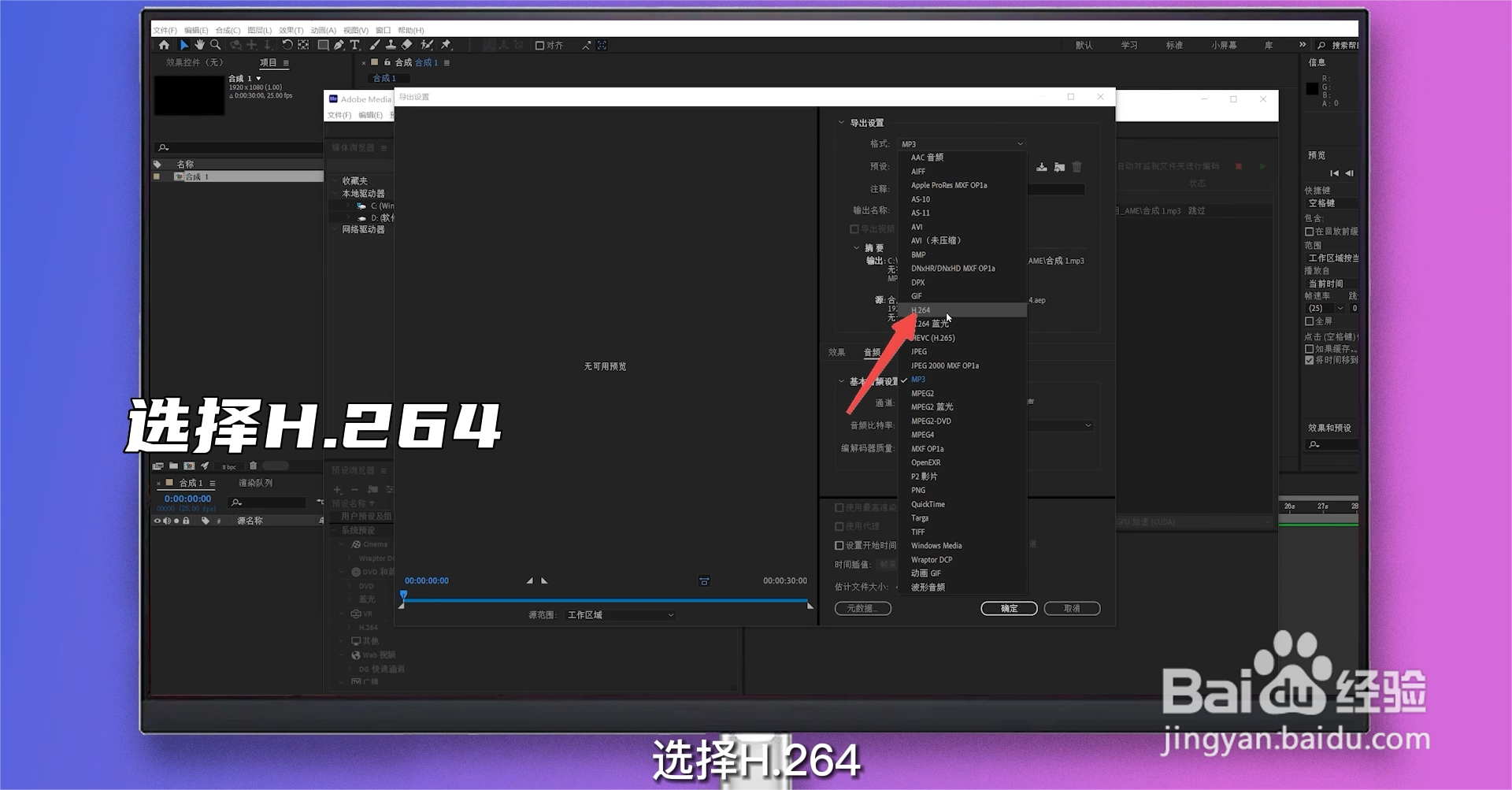Toggle the 设置开始时间 checkbox
The height and width of the screenshot is (790, 1512).
coord(839,545)
